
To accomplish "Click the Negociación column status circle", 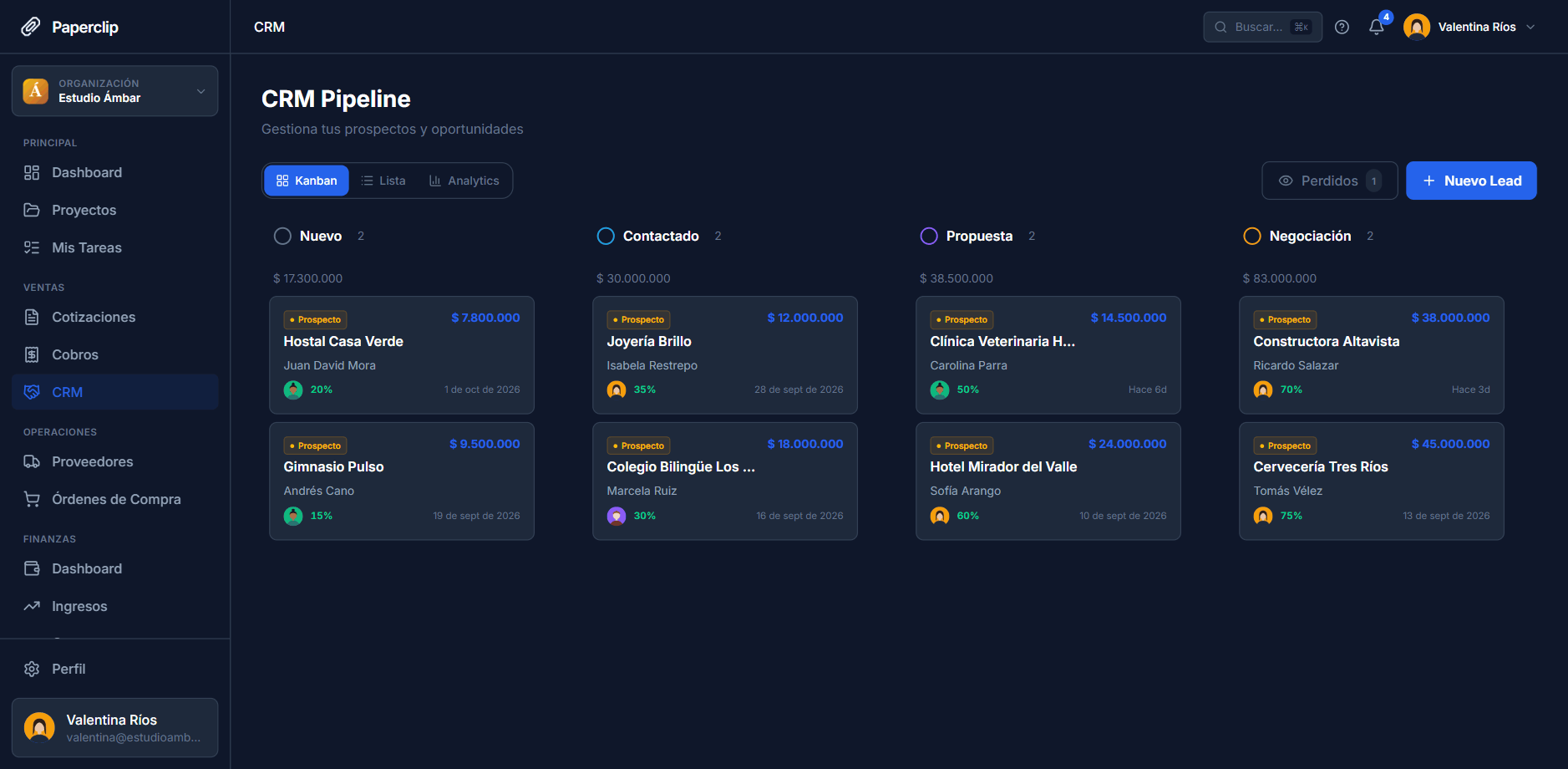I will point(1252,237).
